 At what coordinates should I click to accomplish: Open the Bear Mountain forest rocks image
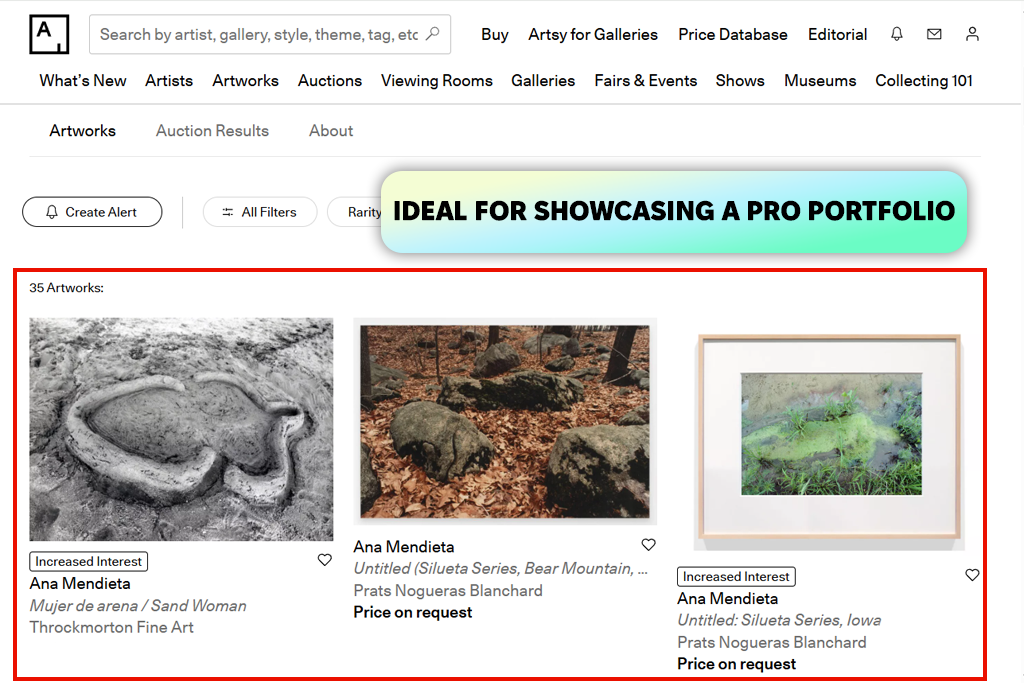(x=505, y=422)
